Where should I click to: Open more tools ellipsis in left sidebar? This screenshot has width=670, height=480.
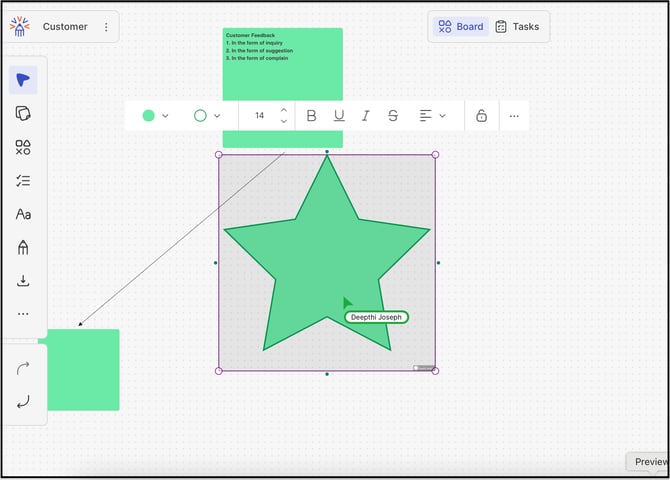23,314
